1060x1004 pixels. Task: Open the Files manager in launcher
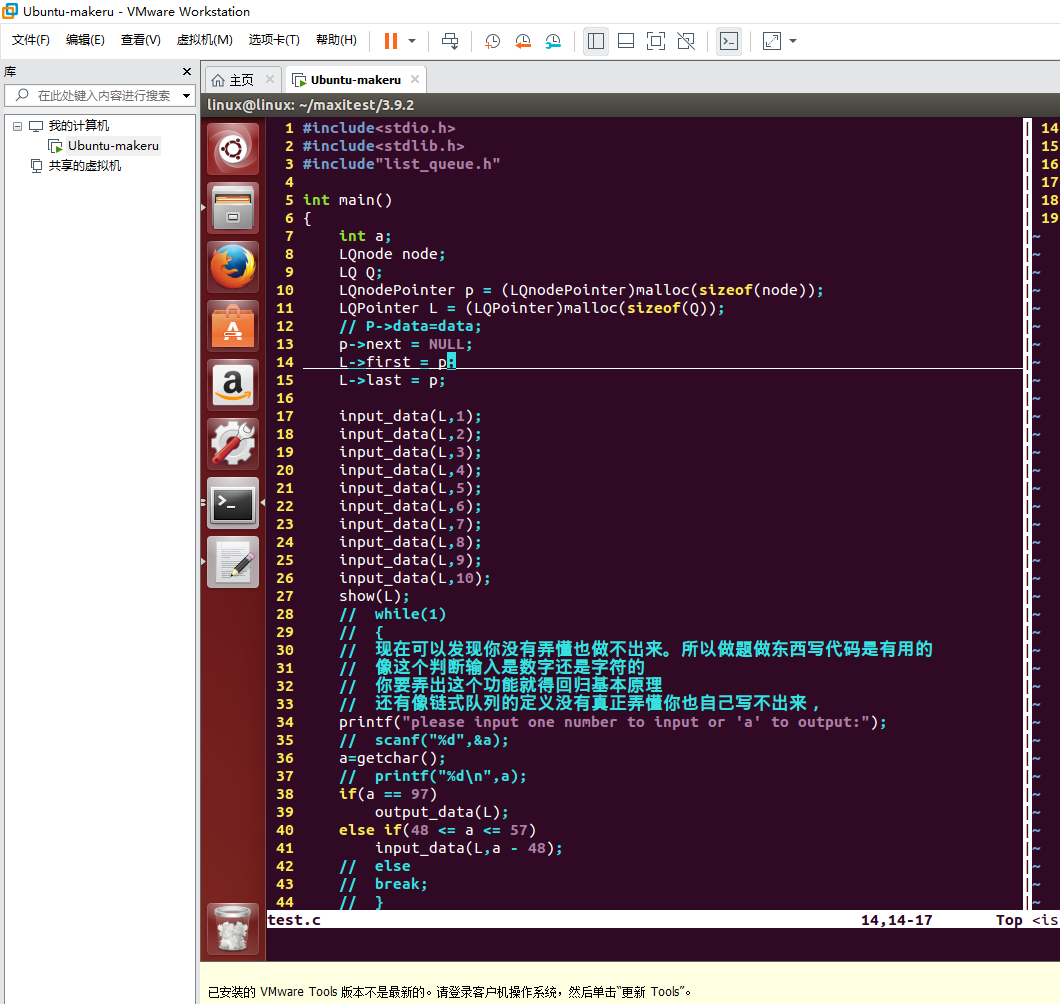pos(233,208)
